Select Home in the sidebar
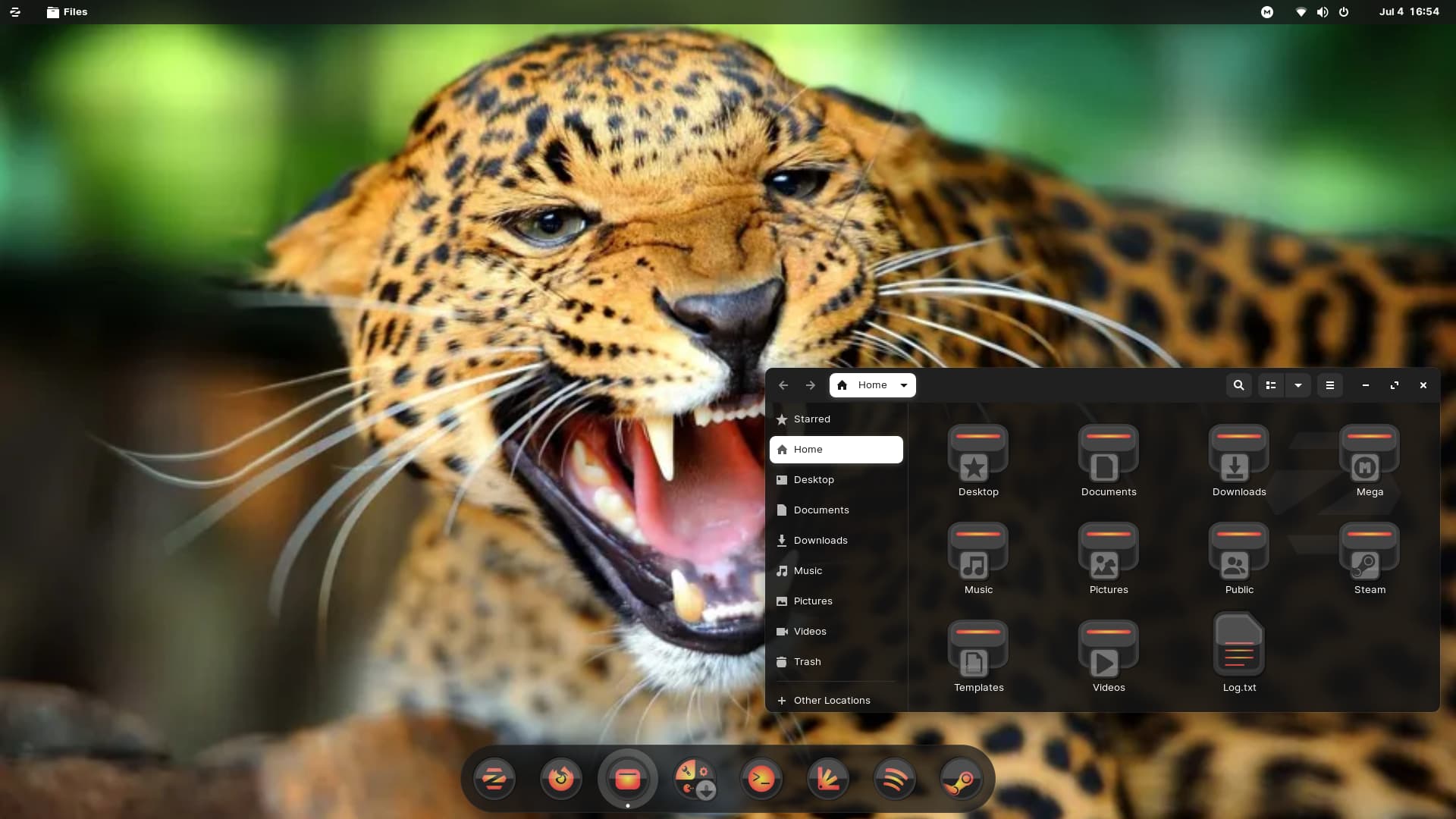Screen dimensions: 1456x819 (x=836, y=450)
